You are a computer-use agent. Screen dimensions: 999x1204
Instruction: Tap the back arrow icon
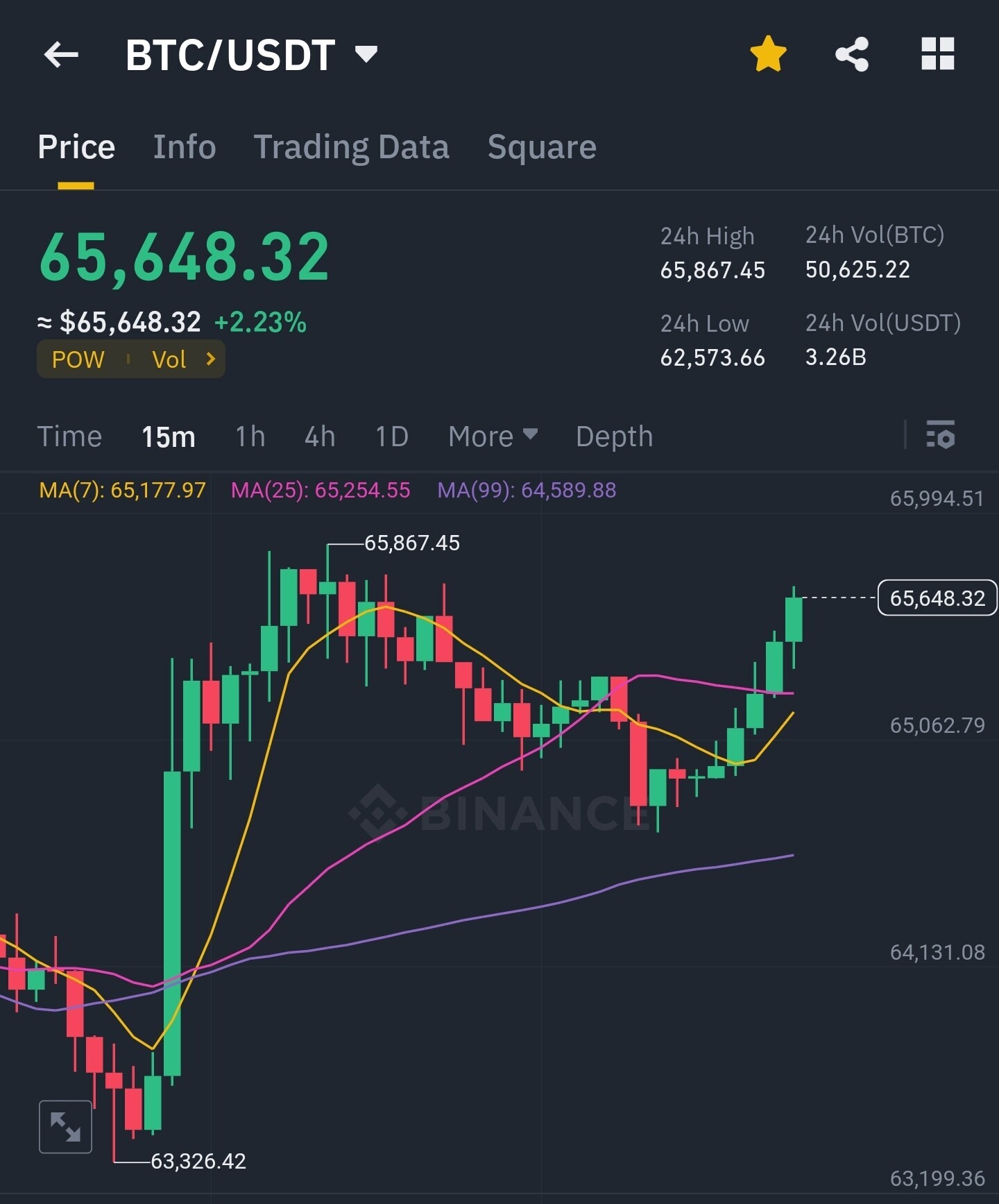point(61,55)
